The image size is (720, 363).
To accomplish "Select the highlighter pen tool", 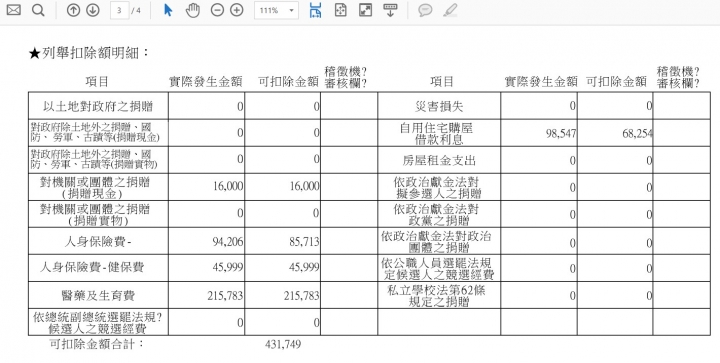I will click(x=450, y=10).
